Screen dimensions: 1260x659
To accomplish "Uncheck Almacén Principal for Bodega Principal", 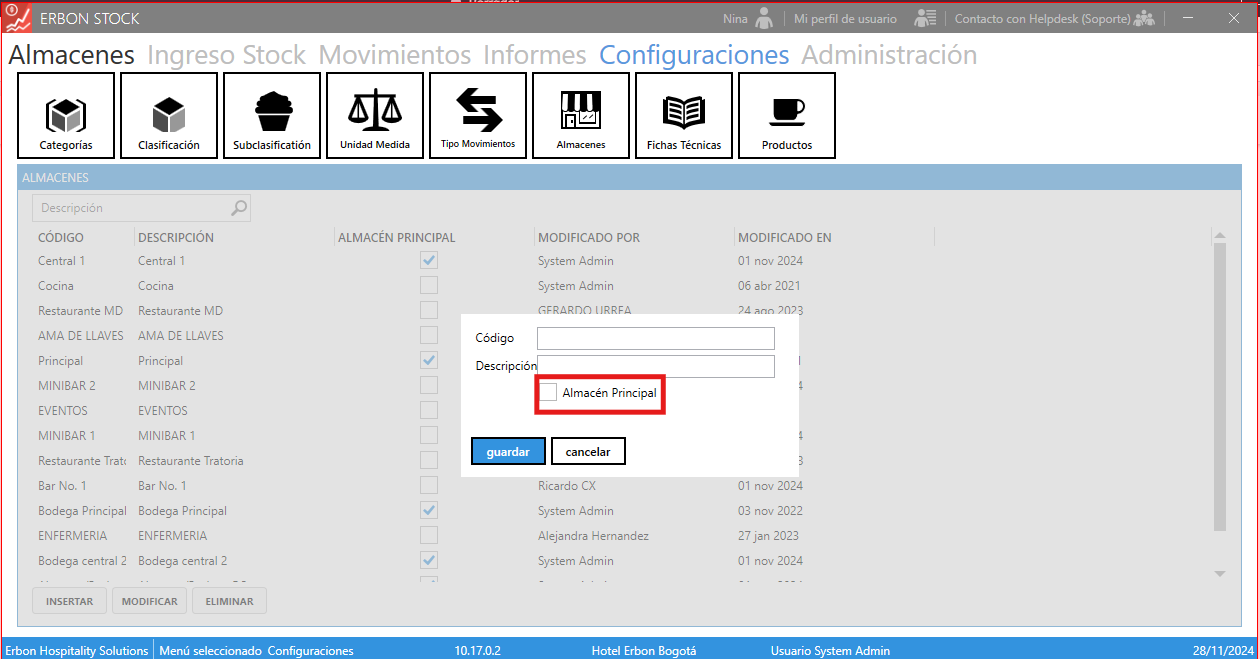I will [x=429, y=510].
